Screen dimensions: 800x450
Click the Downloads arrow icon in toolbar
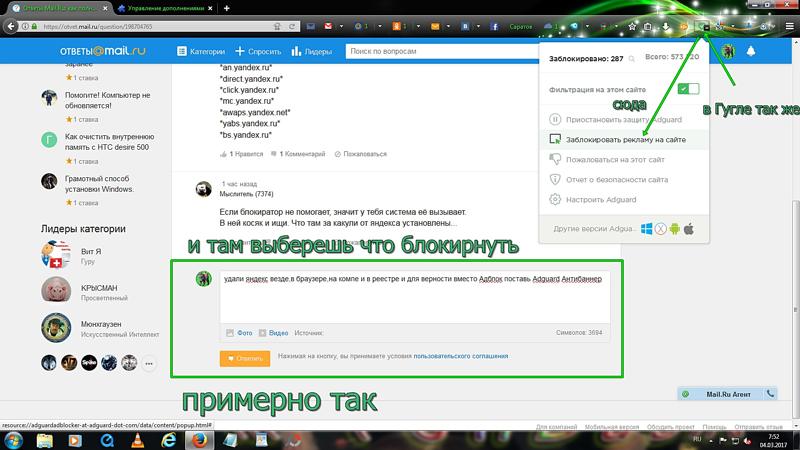click(x=666, y=27)
